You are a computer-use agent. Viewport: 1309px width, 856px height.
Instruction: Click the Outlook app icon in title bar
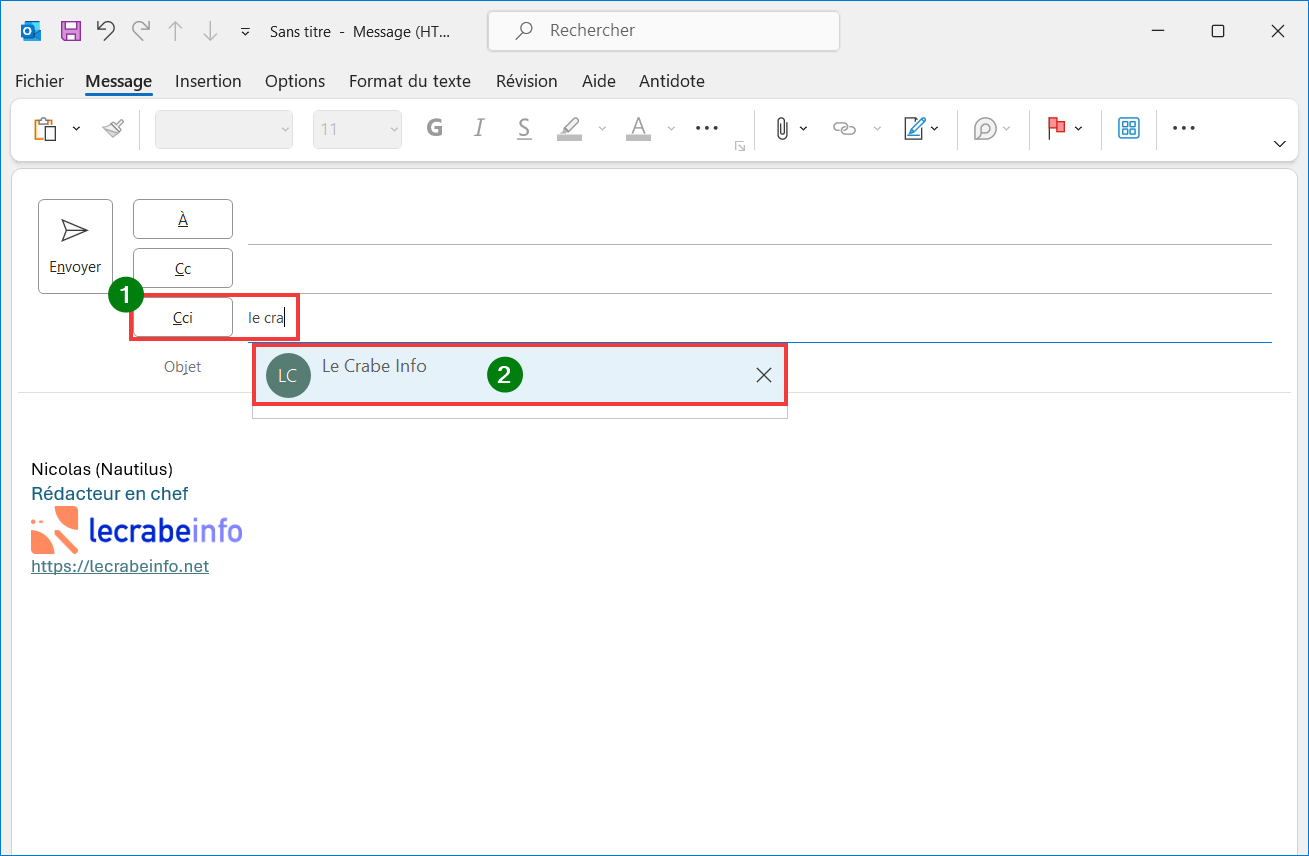pos(31,31)
